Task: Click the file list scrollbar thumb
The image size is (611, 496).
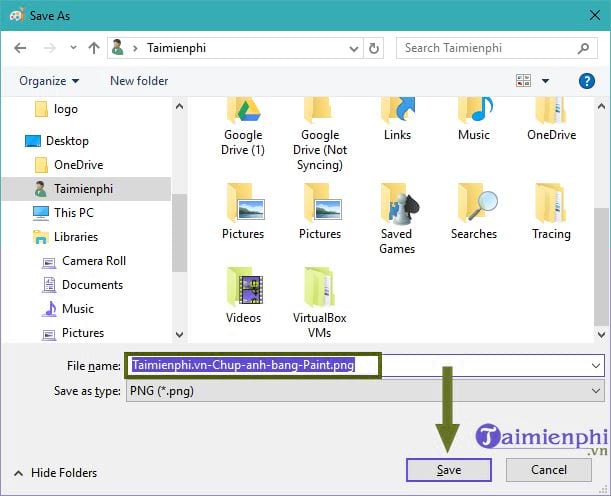Action: tap(601, 267)
